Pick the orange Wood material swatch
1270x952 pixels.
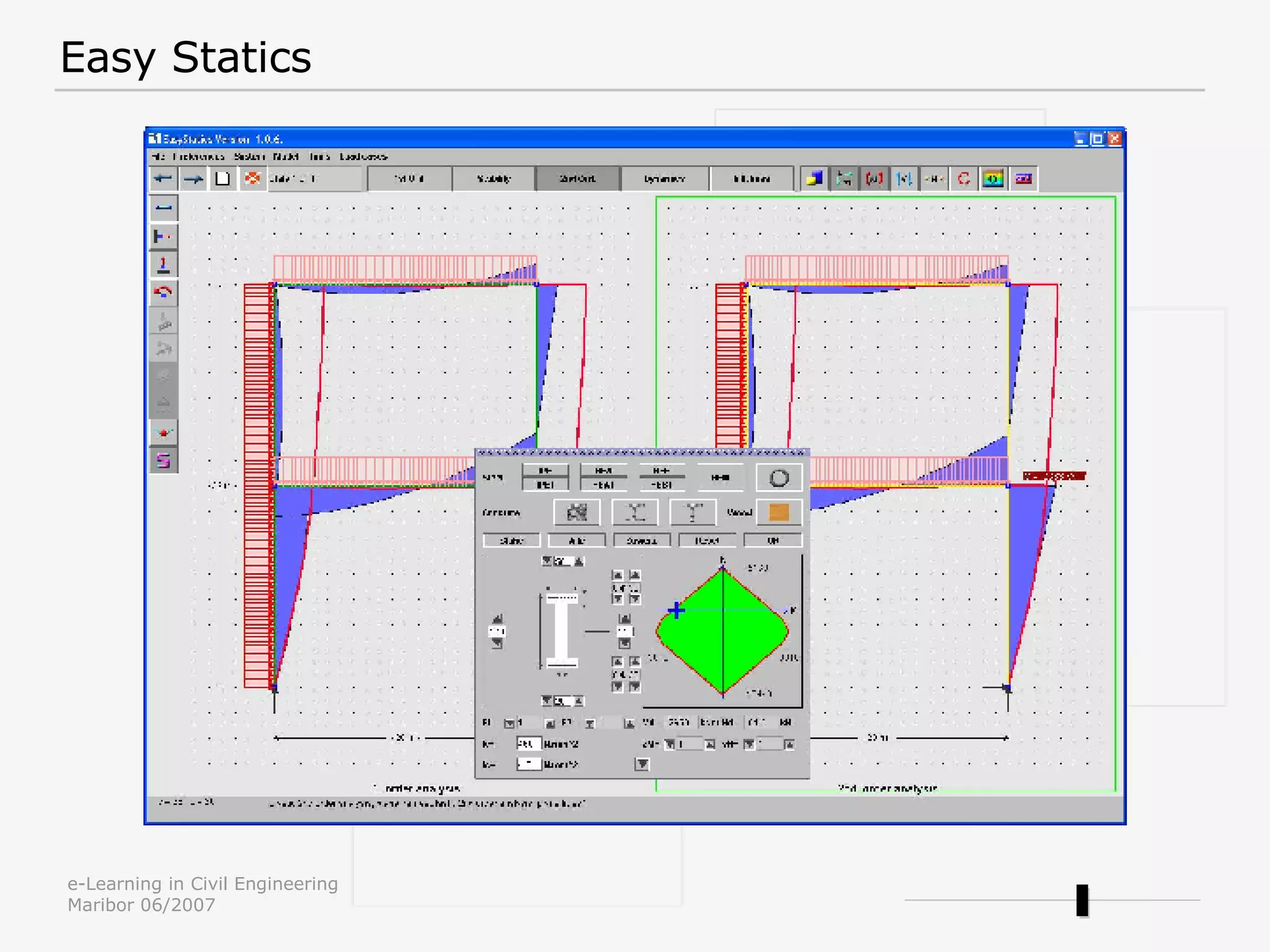click(779, 513)
